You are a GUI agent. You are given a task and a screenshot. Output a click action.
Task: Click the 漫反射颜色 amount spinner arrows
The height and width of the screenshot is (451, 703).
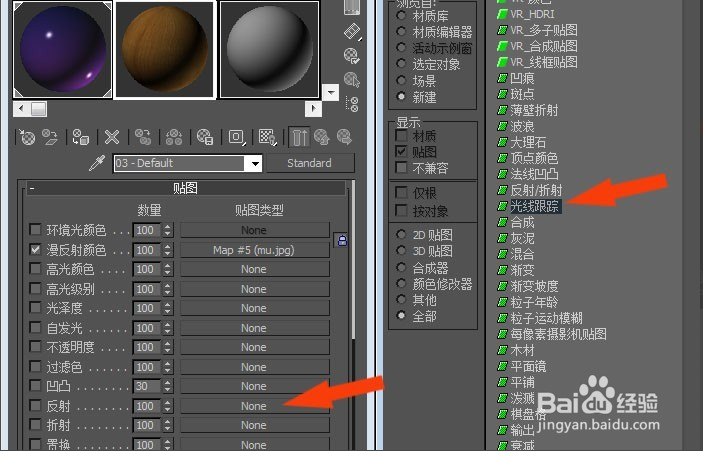pos(167,250)
